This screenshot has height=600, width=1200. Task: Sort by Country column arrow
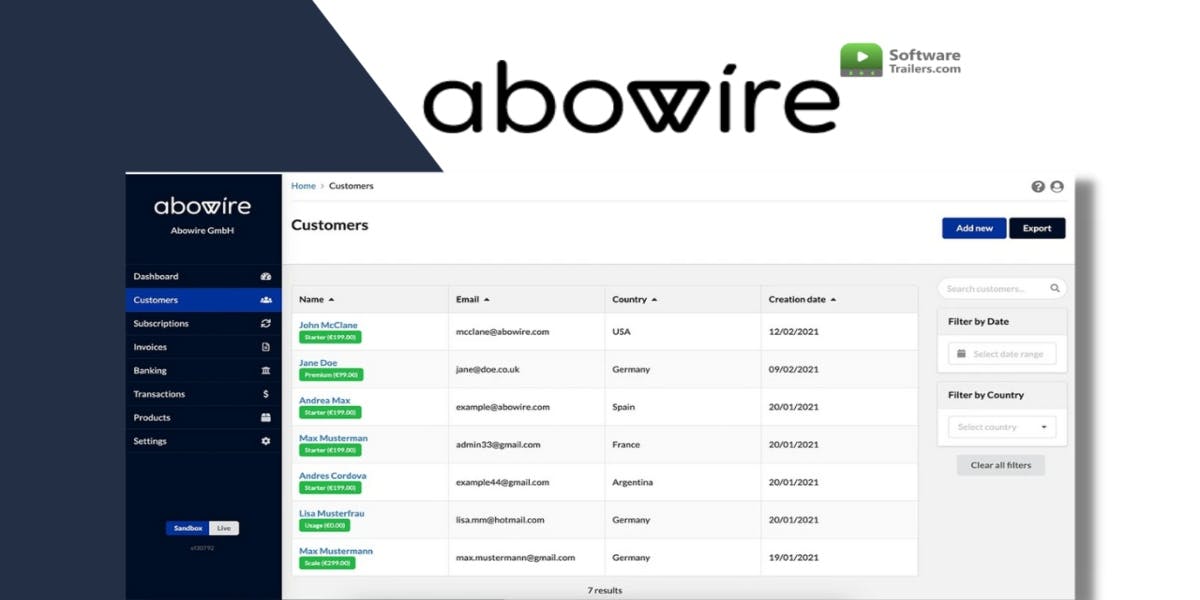tap(655, 300)
